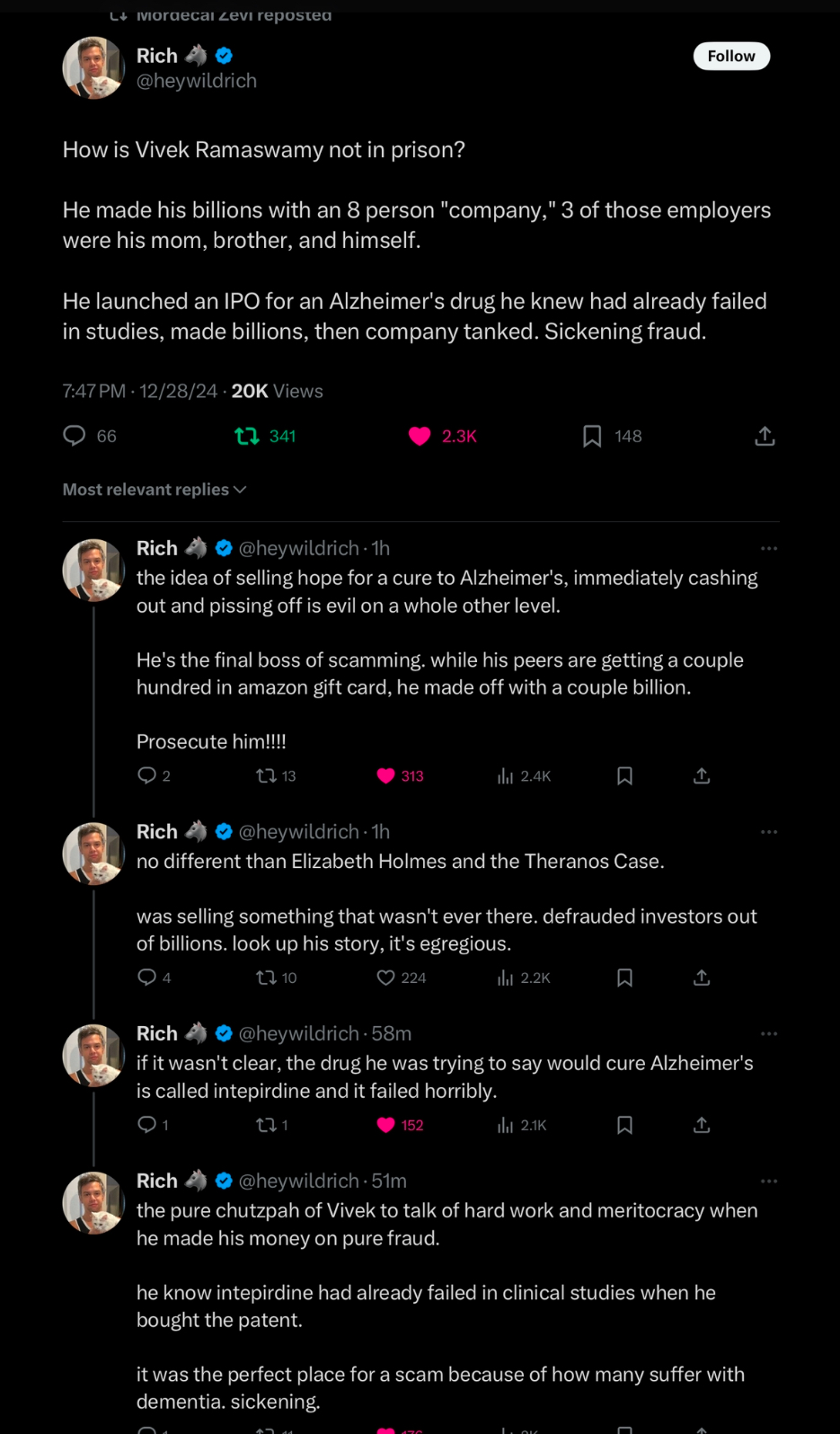Reply to the main post with 66 replies
The image size is (840, 1434).
pos(75,436)
